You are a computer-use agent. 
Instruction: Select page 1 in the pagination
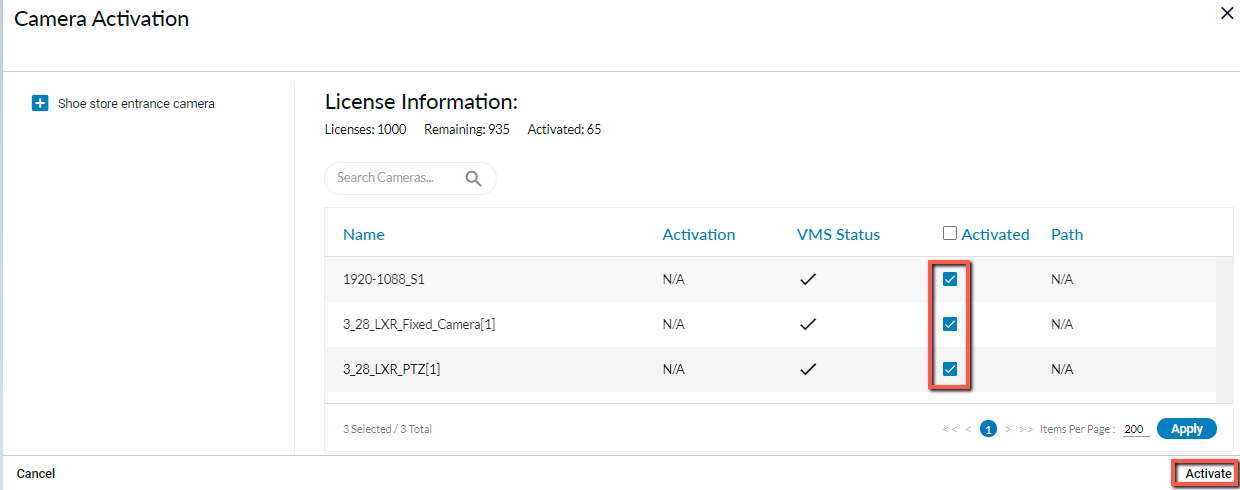988,429
